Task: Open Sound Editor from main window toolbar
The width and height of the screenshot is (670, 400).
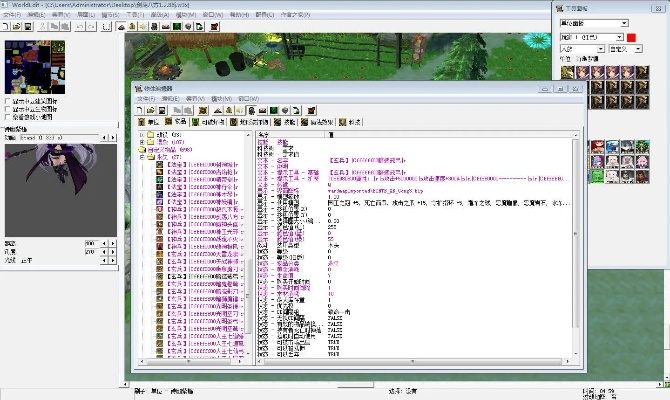Action: (x=143, y=26)
